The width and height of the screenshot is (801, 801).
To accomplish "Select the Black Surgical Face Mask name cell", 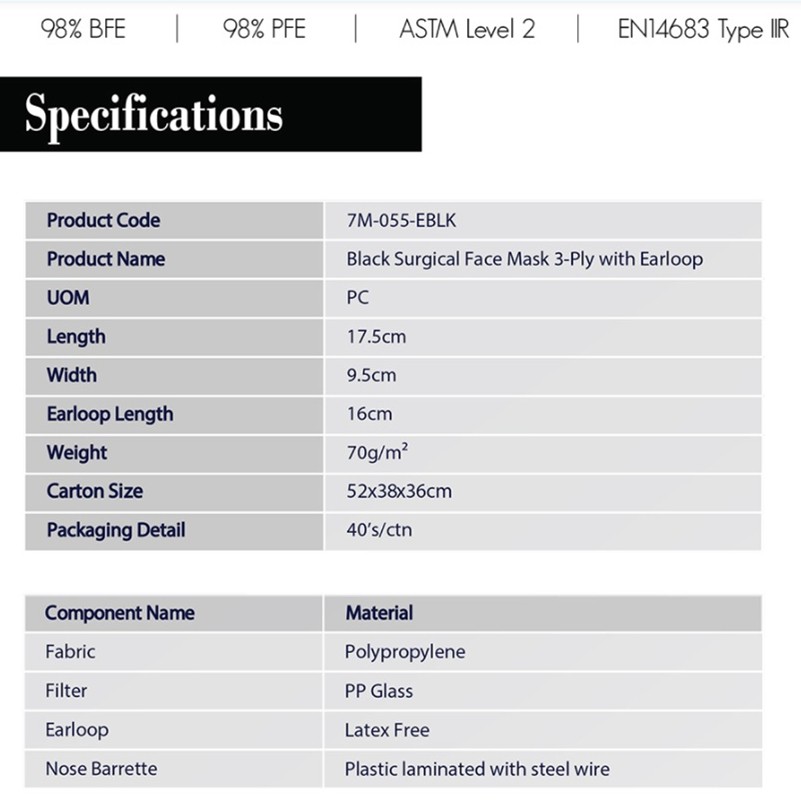I will pos(524,259).
